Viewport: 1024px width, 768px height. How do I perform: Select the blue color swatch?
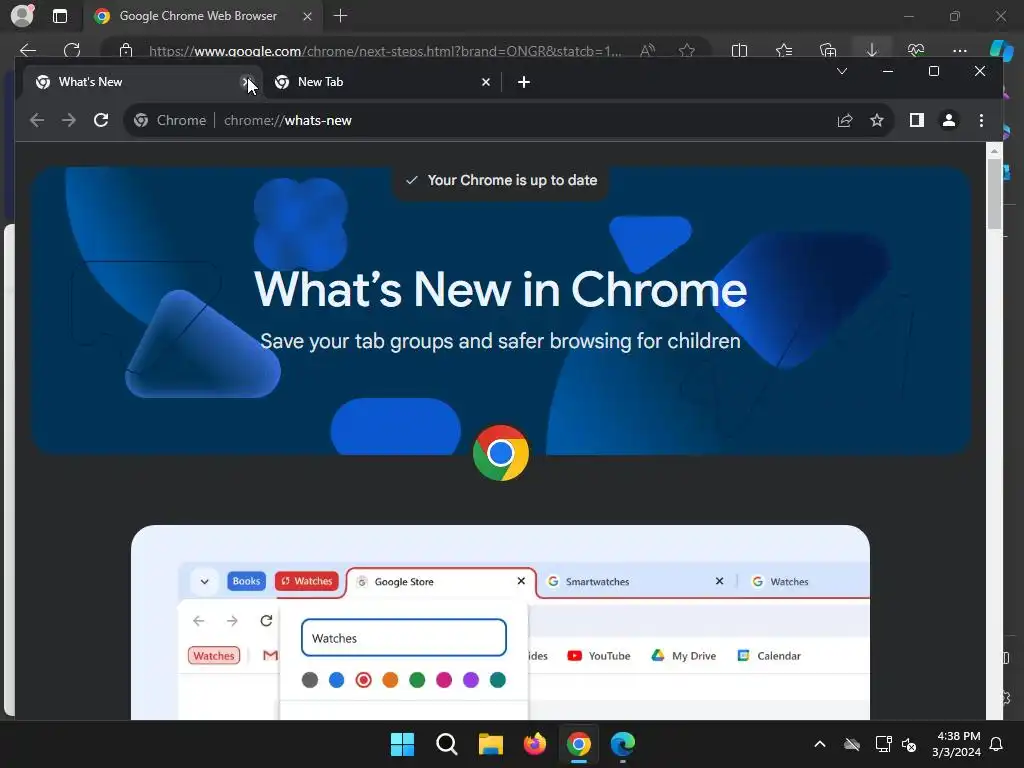point(336,680)
